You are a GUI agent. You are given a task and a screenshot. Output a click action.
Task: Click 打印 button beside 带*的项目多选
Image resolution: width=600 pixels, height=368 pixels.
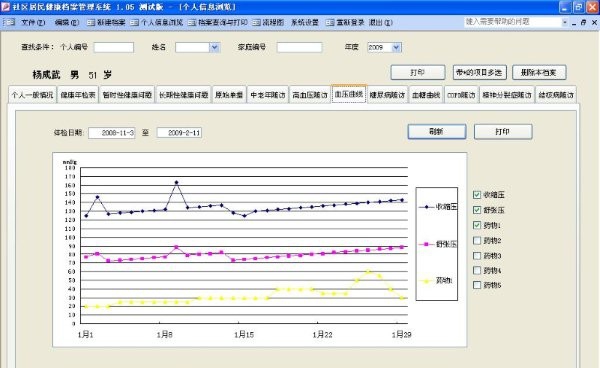(x=417, y=72)
